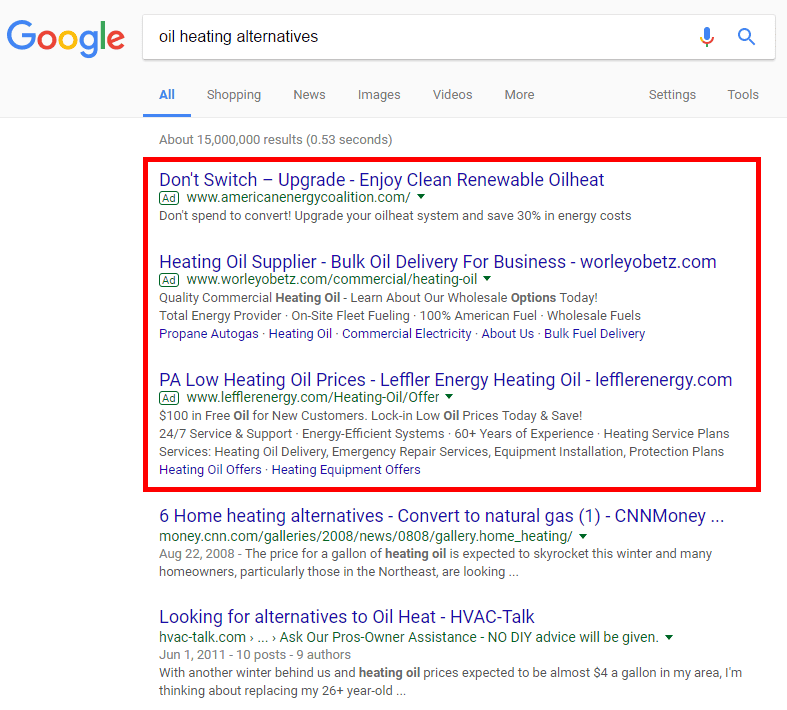Open the Settings menu

(x=672, y=95)
